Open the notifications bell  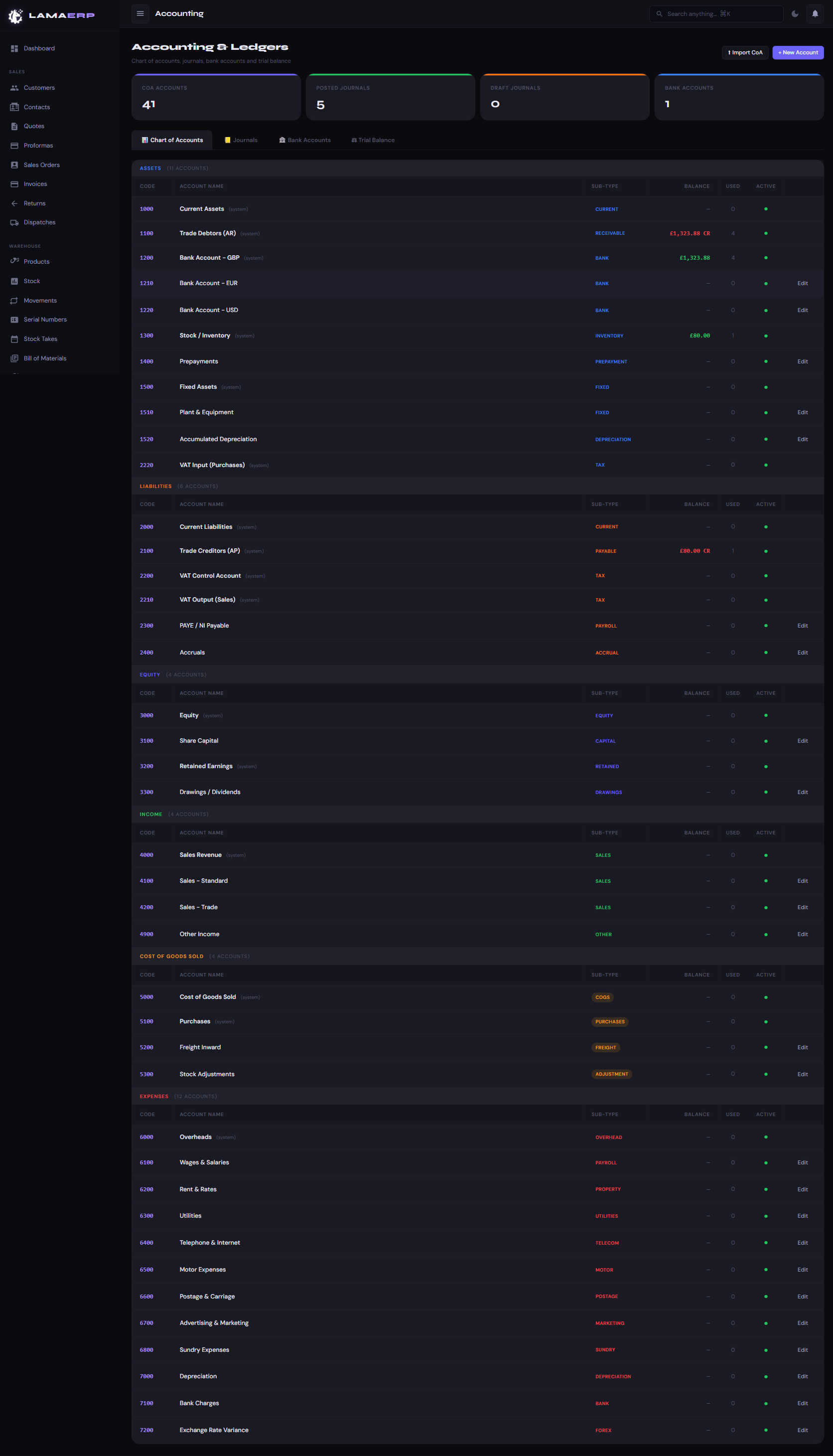[x=815, y=14]
